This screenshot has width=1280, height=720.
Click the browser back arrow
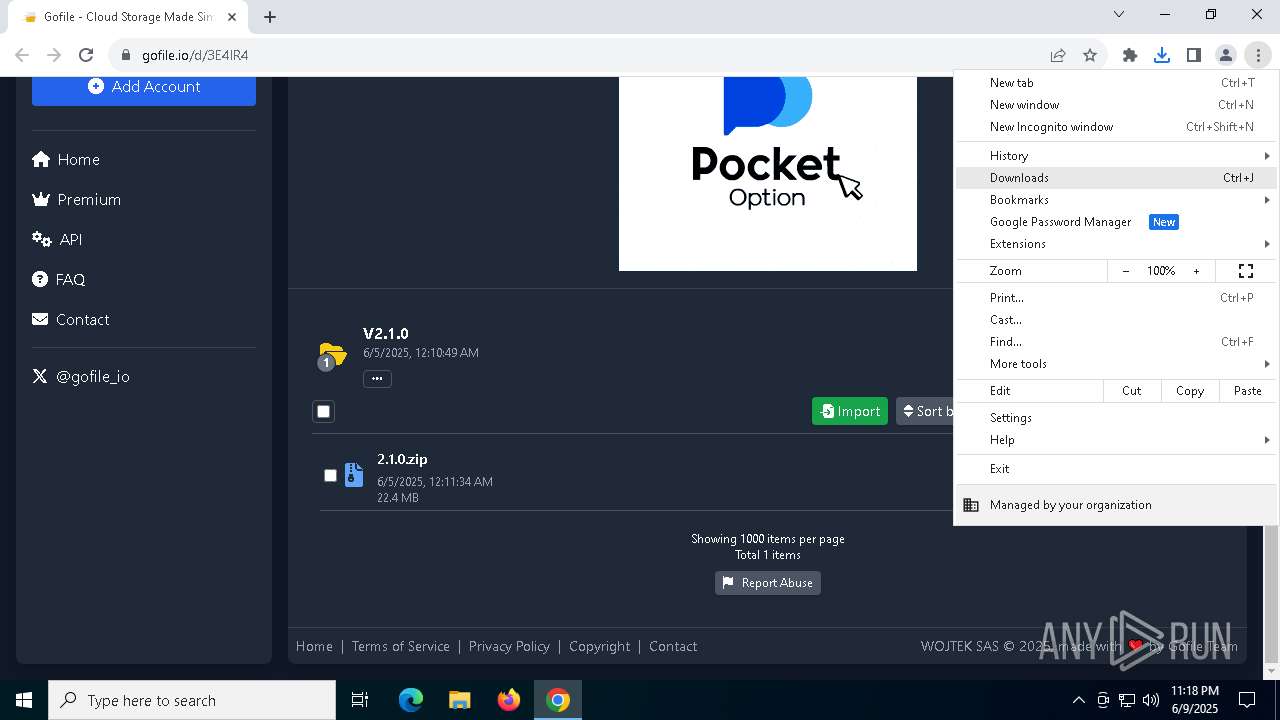coord(22,55)
